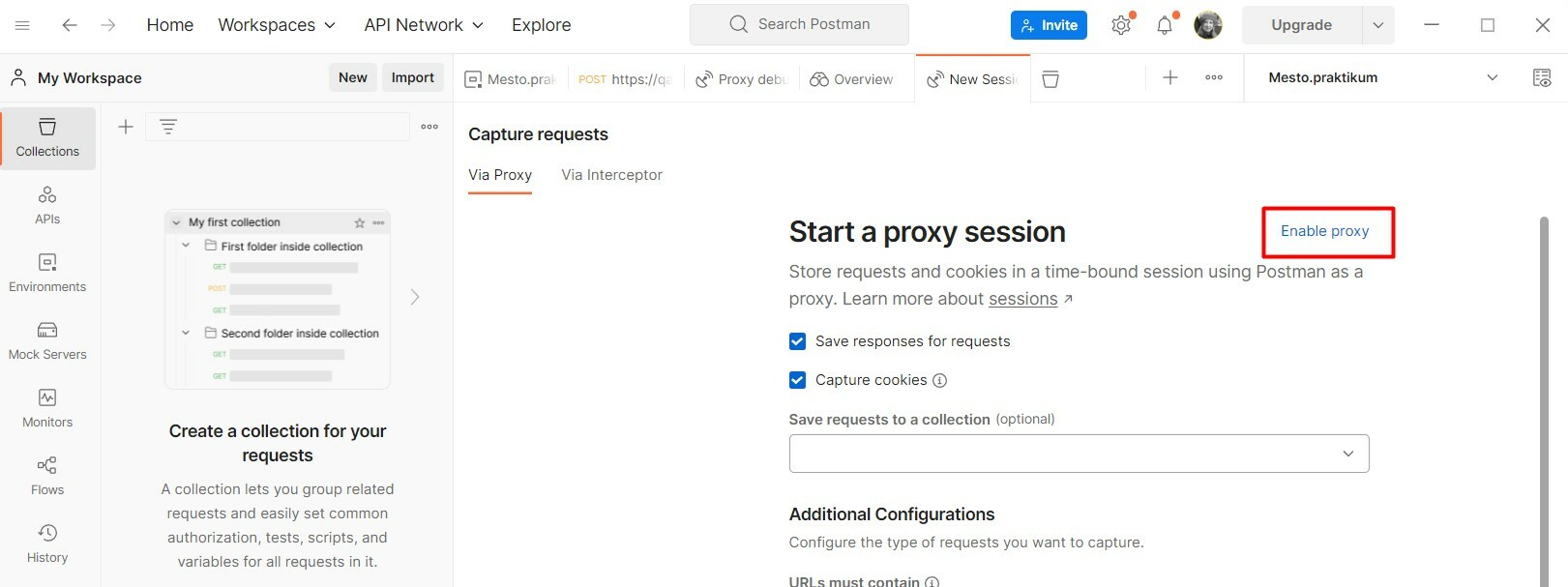1568x587 pixels.
Task: Click the main panel vertical scrollbar
Action: click(x=1544, y=400)
